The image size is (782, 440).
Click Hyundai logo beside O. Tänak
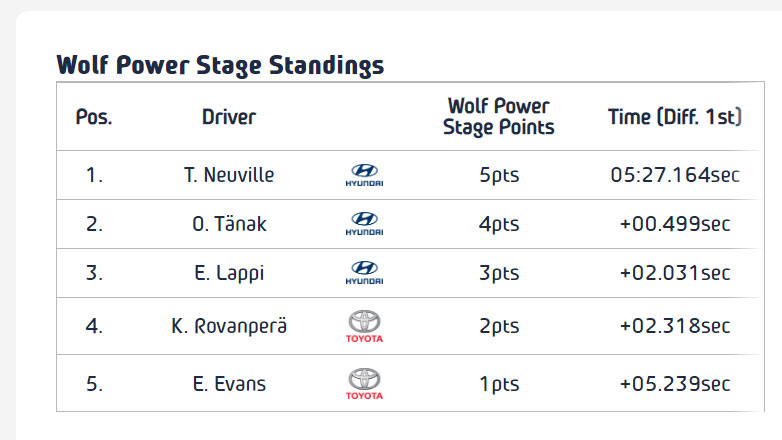point(363,224)
